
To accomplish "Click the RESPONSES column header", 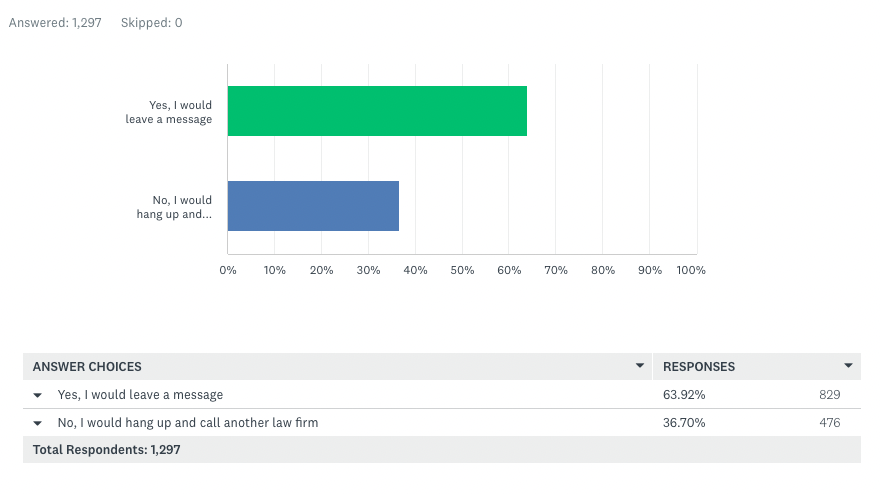I will (x=699, y=367).
